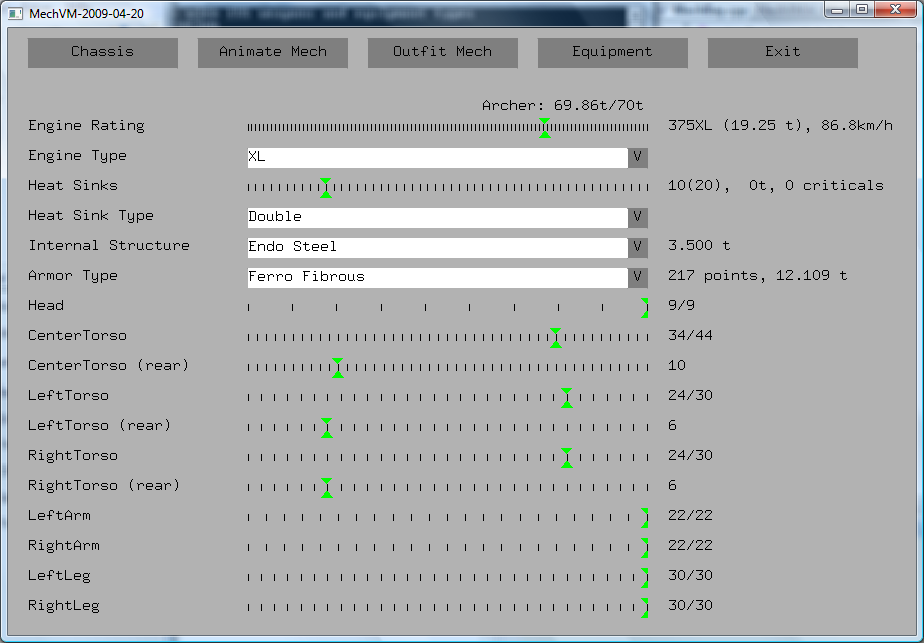The width and height of the screenshot is (924, 643).
Task: Open the Engine Type dropdown
Action: coord(638,157)
